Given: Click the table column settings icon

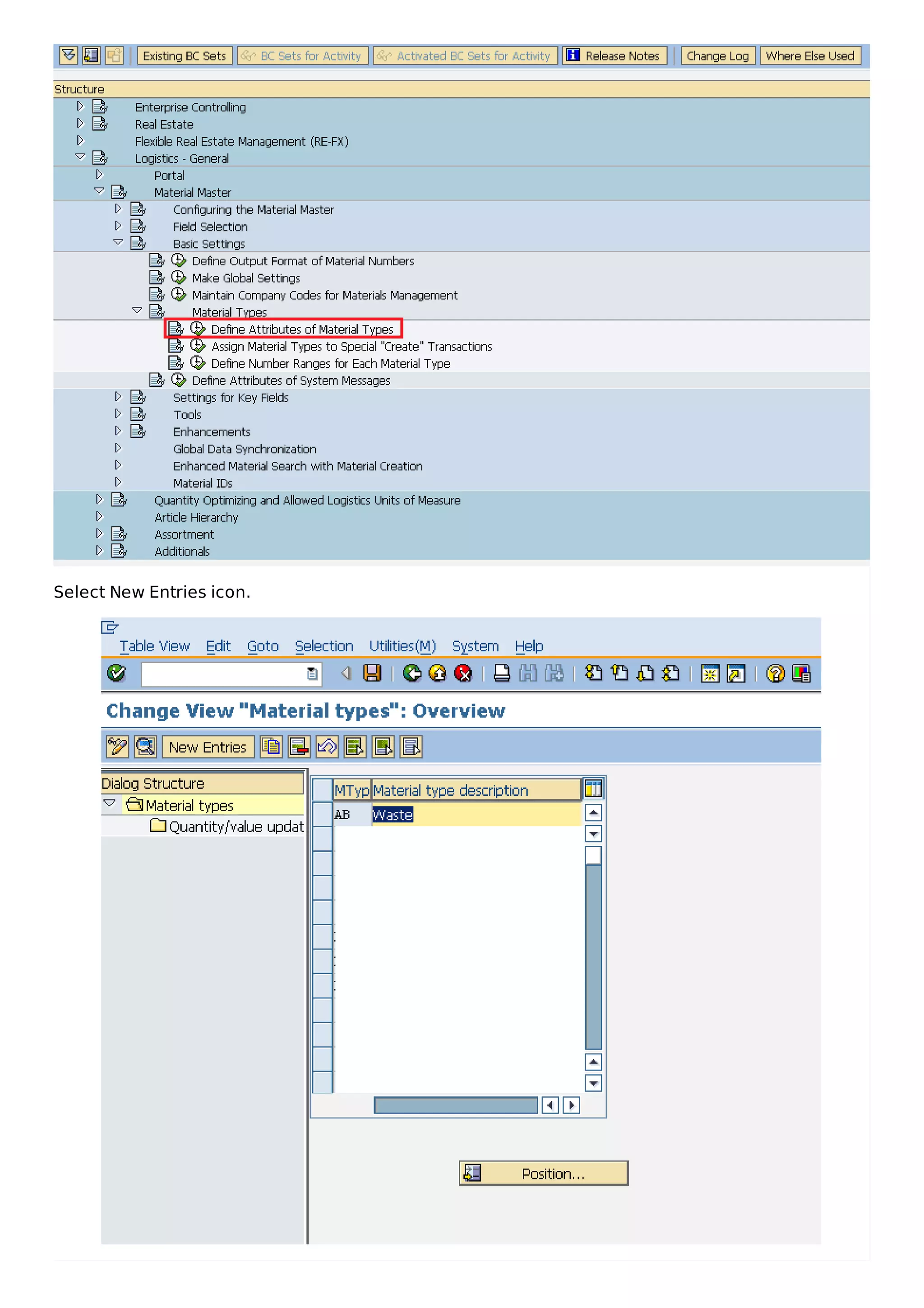Looking at the screenshot, I should 593,789.
